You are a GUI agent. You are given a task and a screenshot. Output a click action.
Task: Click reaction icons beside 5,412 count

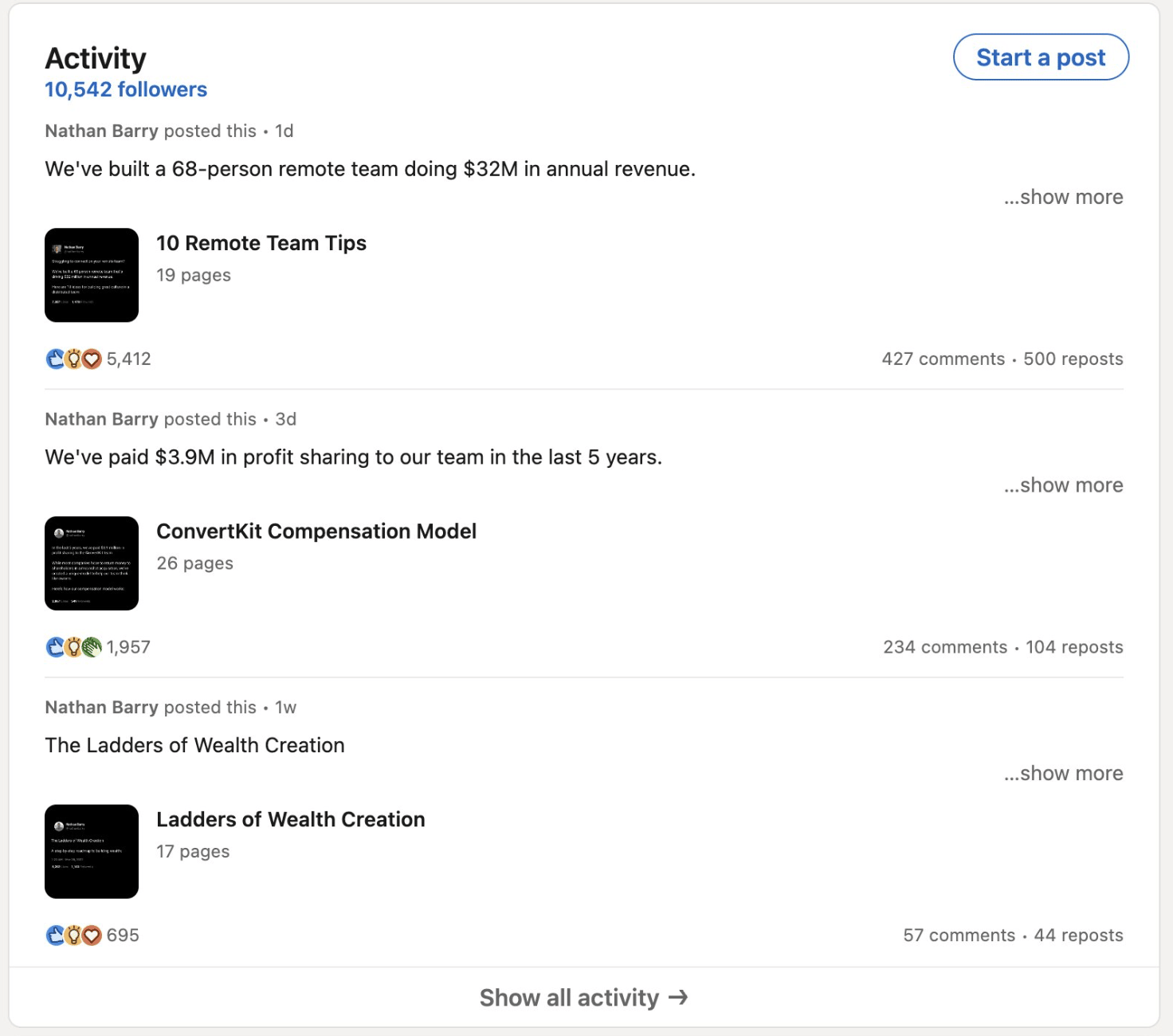coord(74,359)
